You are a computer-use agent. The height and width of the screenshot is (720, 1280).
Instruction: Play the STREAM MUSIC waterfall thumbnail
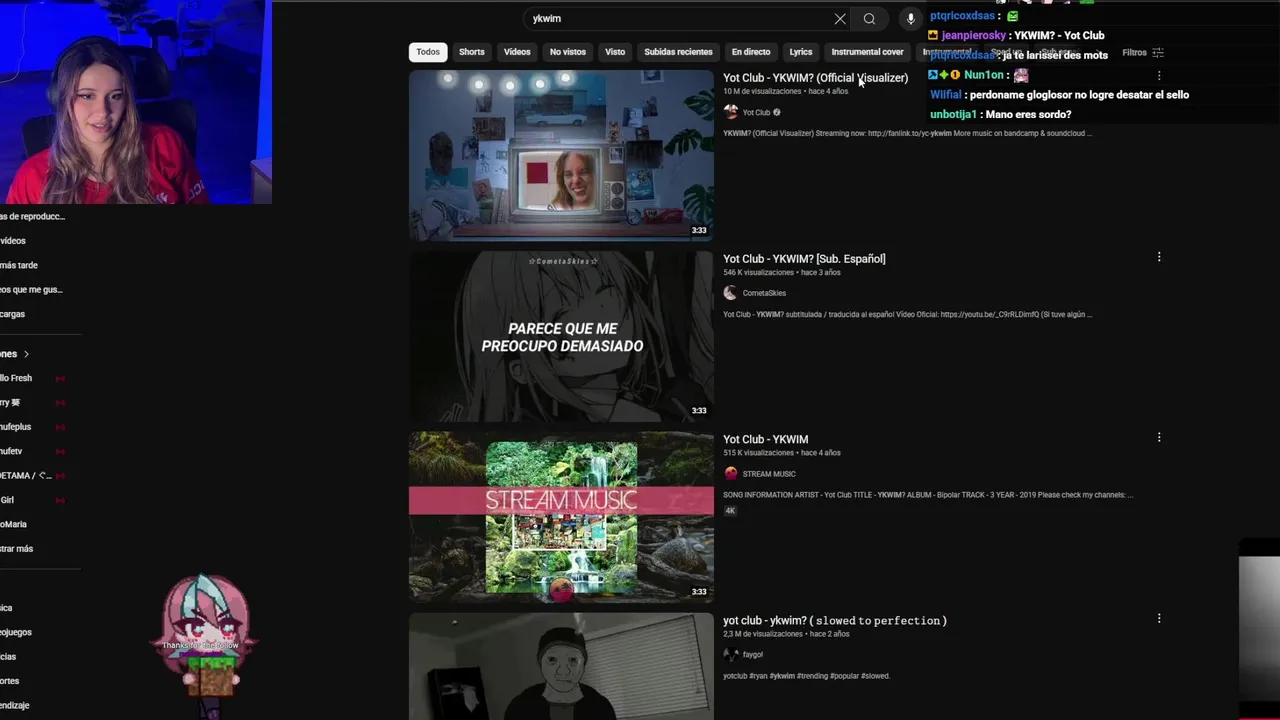561,517
